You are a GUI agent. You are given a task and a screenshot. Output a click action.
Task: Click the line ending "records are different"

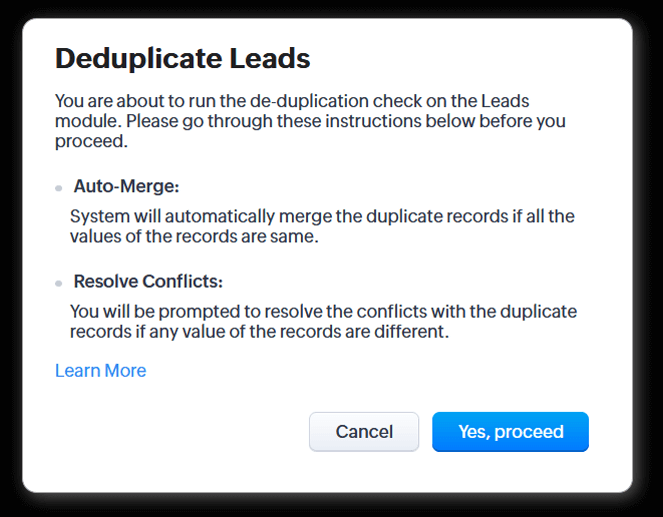259,331
